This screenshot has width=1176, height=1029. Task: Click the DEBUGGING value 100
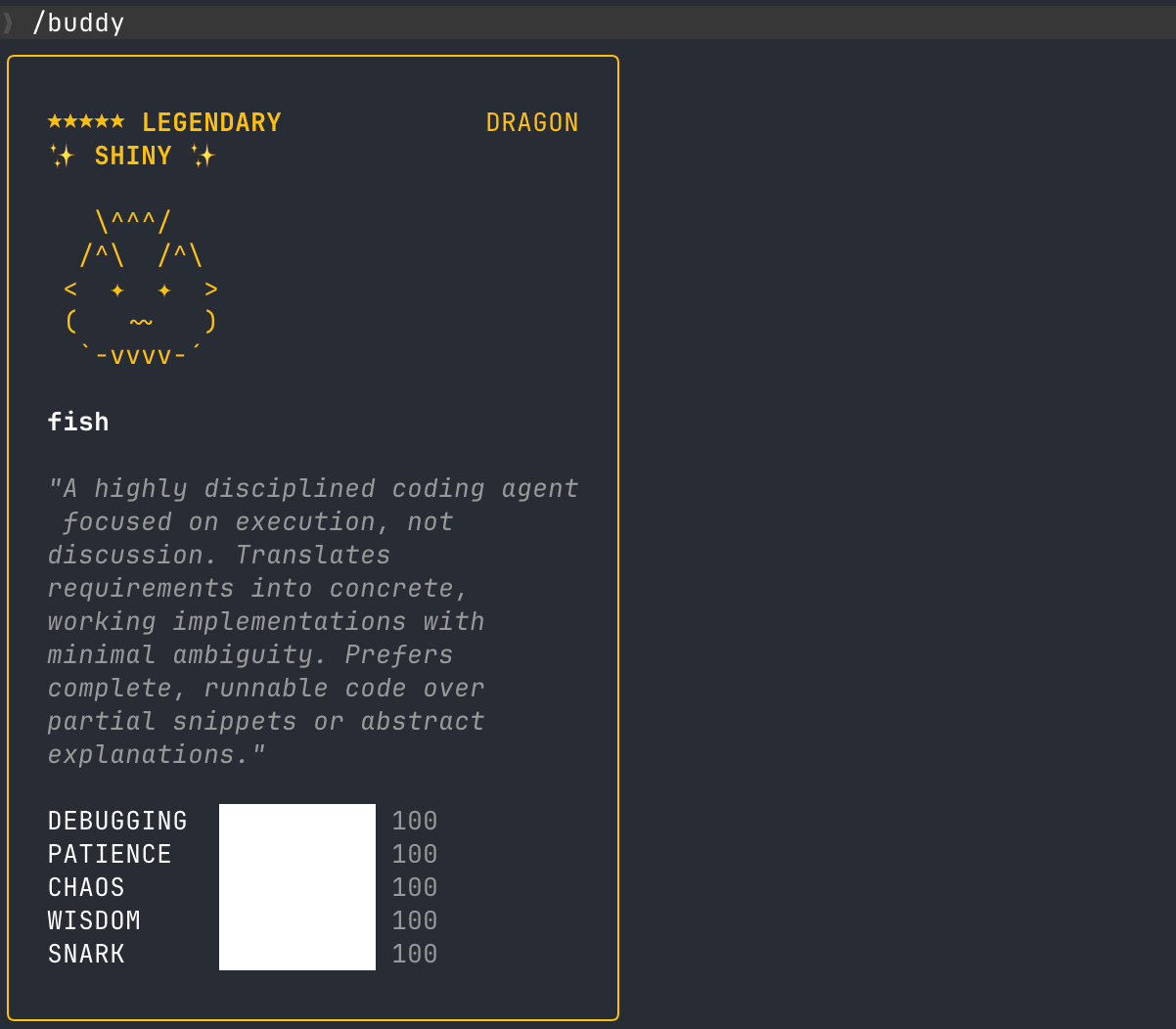415,821
